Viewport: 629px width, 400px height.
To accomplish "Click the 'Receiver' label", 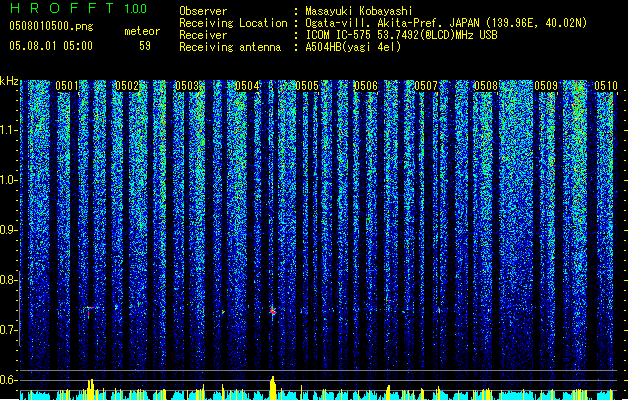I will point(203,35).
